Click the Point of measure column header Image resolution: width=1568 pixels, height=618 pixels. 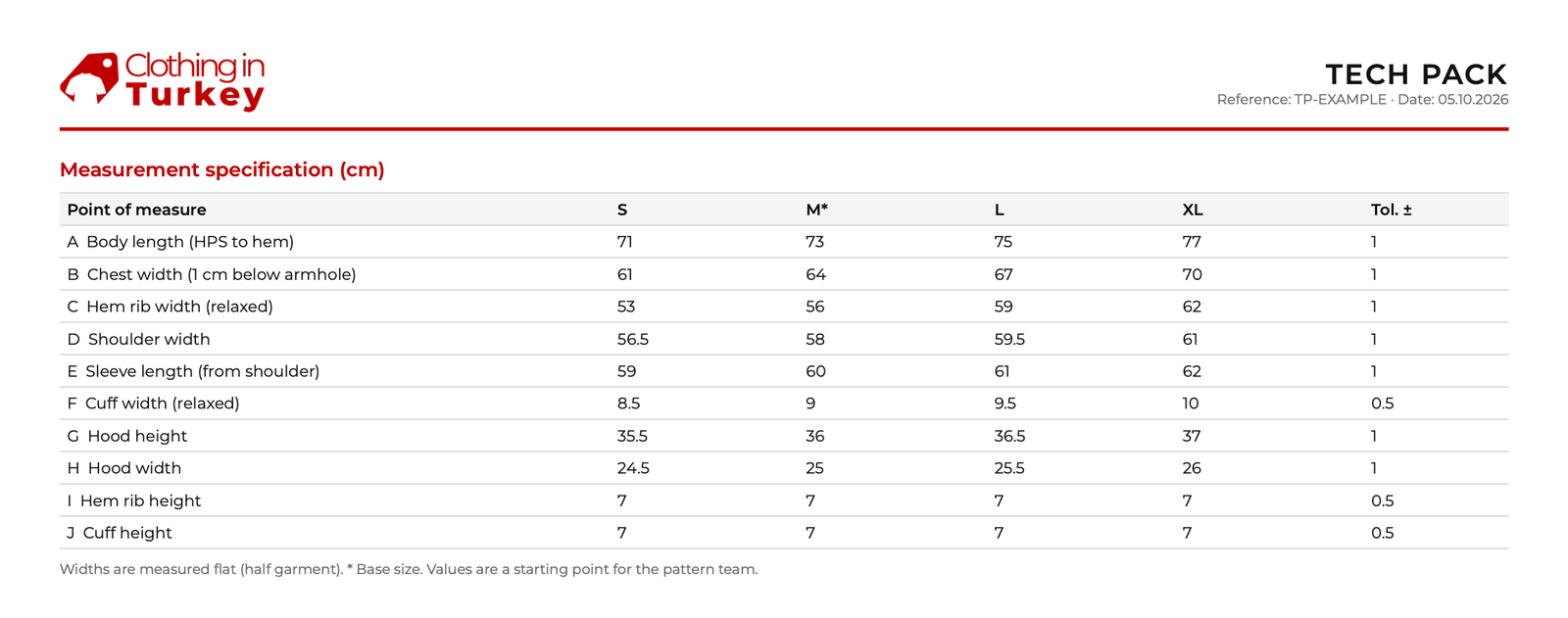pos(136,210)
